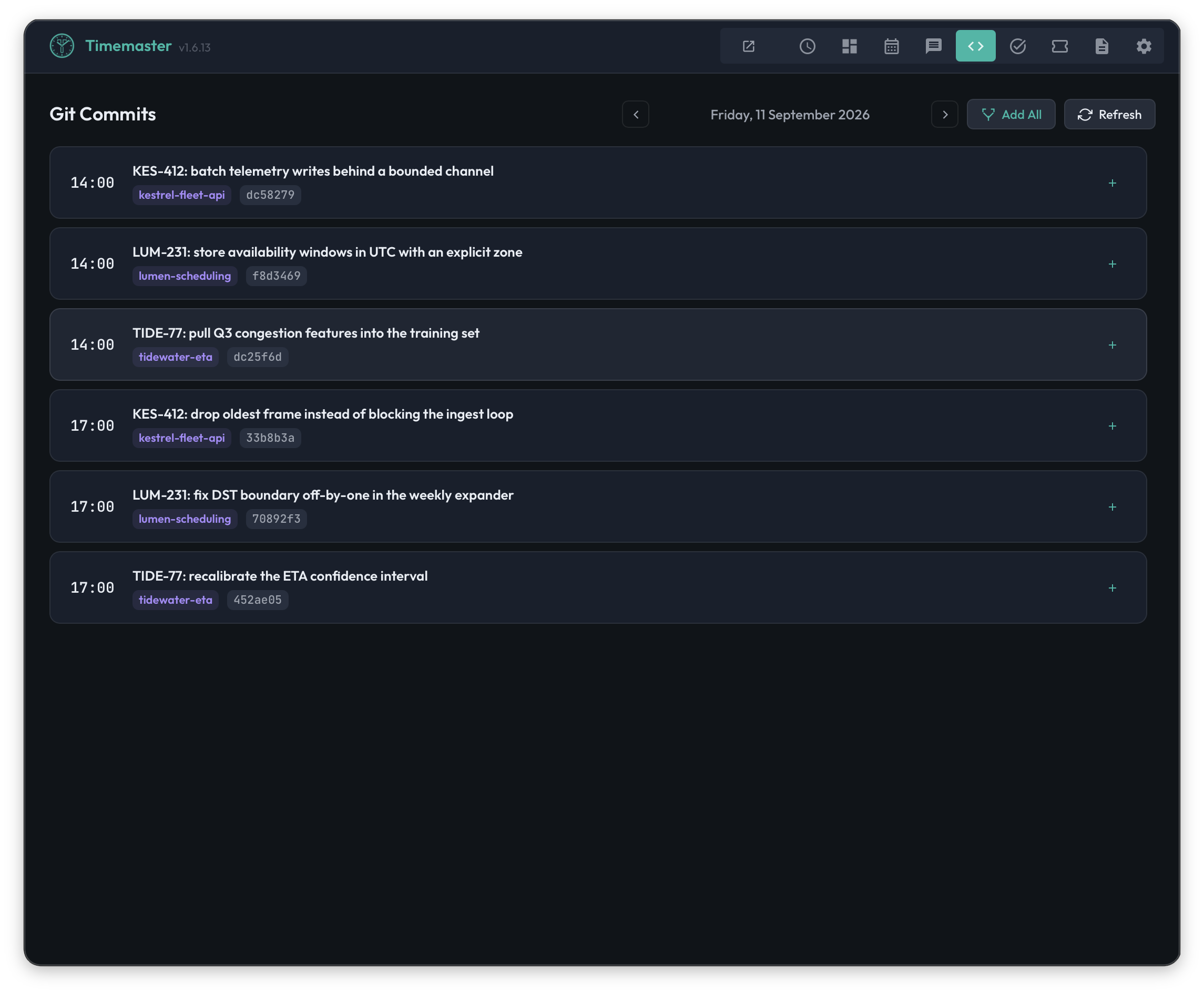Open the chat messages icon
The width and height of the screenshot is (1204, 994).
[x=933, y=46]
